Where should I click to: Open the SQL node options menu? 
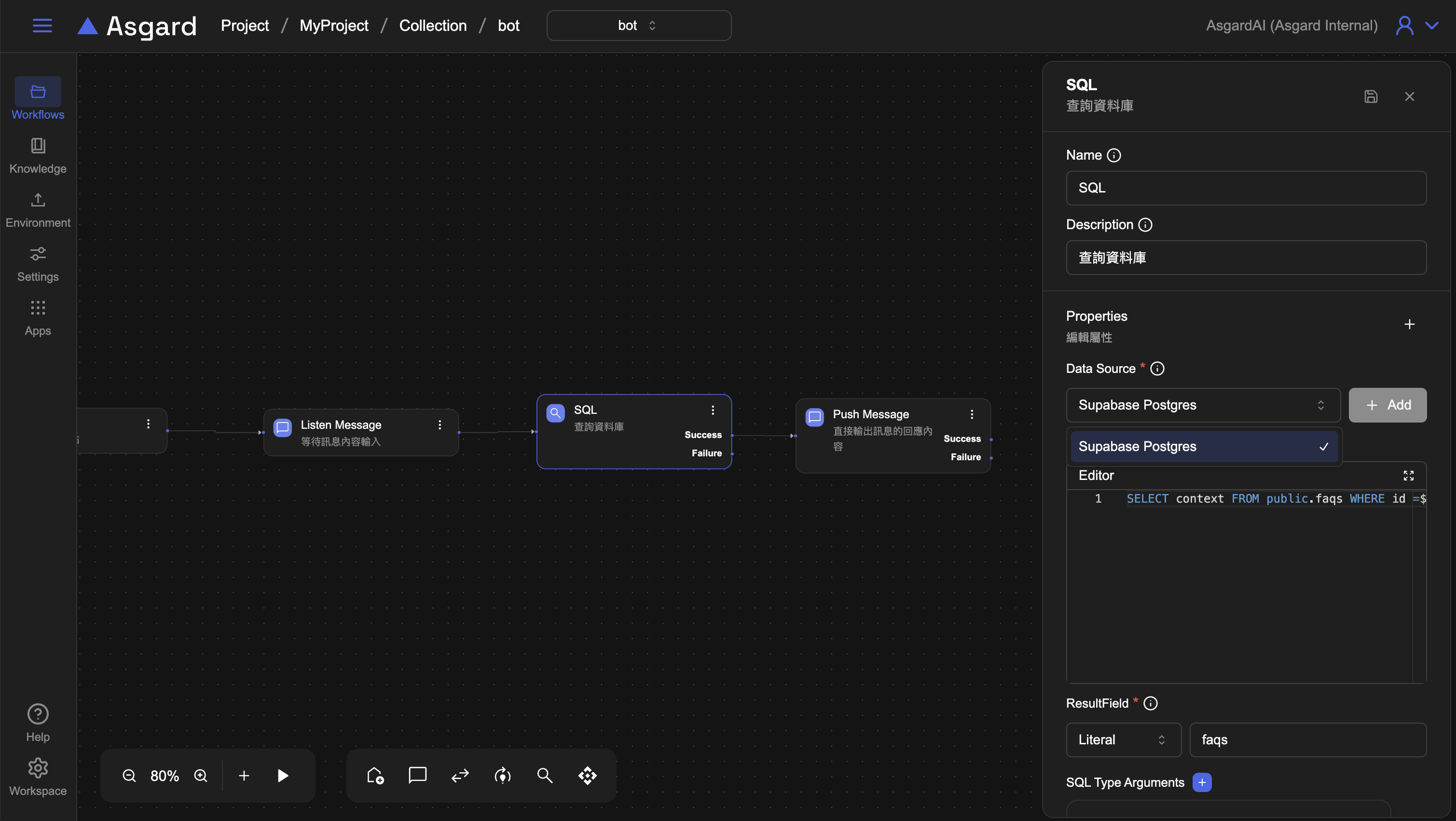[x=713, y=410]
